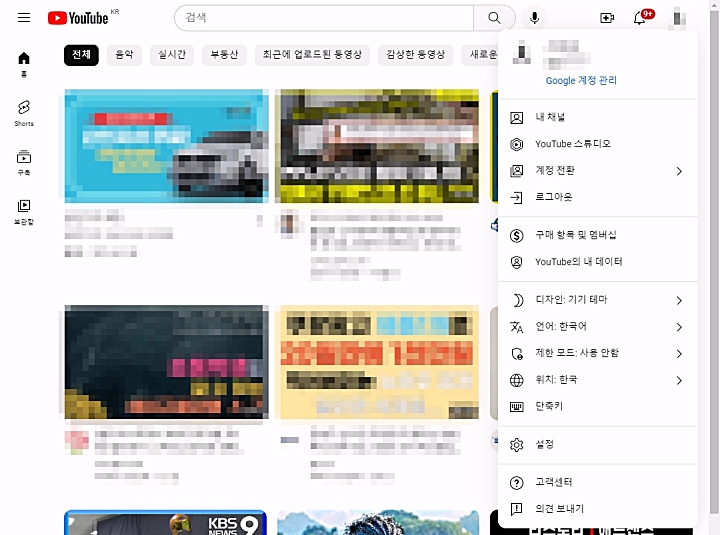Open the KBS News 9 thumbnail
The height and width of the screenshot is (535, 720).
(x=165, y=523)
